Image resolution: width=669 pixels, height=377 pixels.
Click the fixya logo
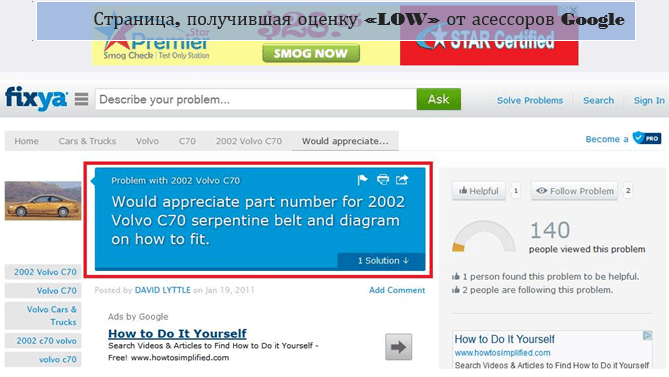click(36, 99)
